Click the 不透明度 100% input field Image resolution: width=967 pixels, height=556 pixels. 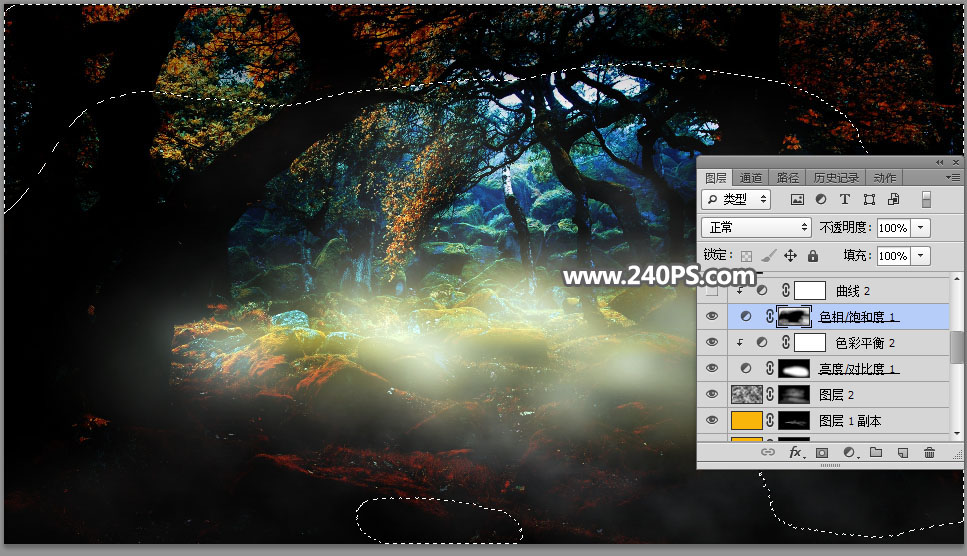click(x=892, y=227)
